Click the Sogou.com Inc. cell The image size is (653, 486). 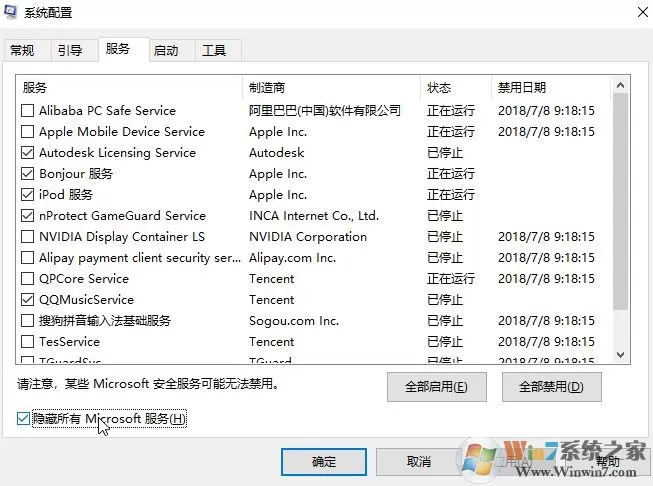(294, 321)
